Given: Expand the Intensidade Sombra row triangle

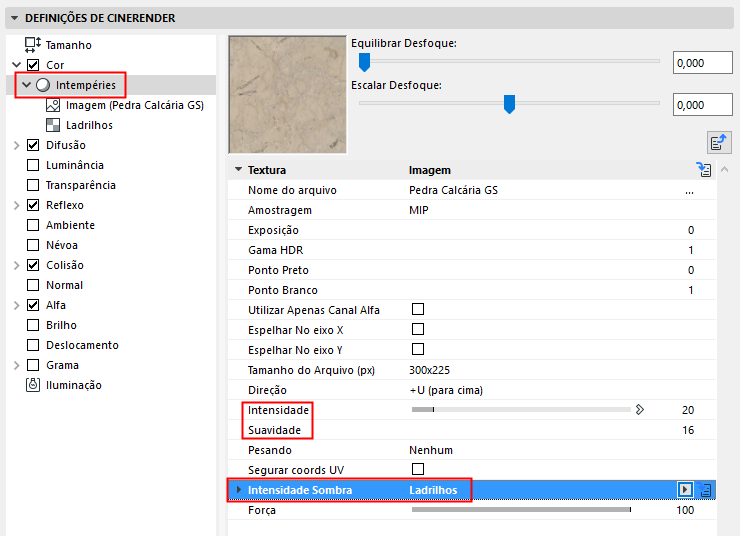Looking at the screenshot, I should coord(239,490).
